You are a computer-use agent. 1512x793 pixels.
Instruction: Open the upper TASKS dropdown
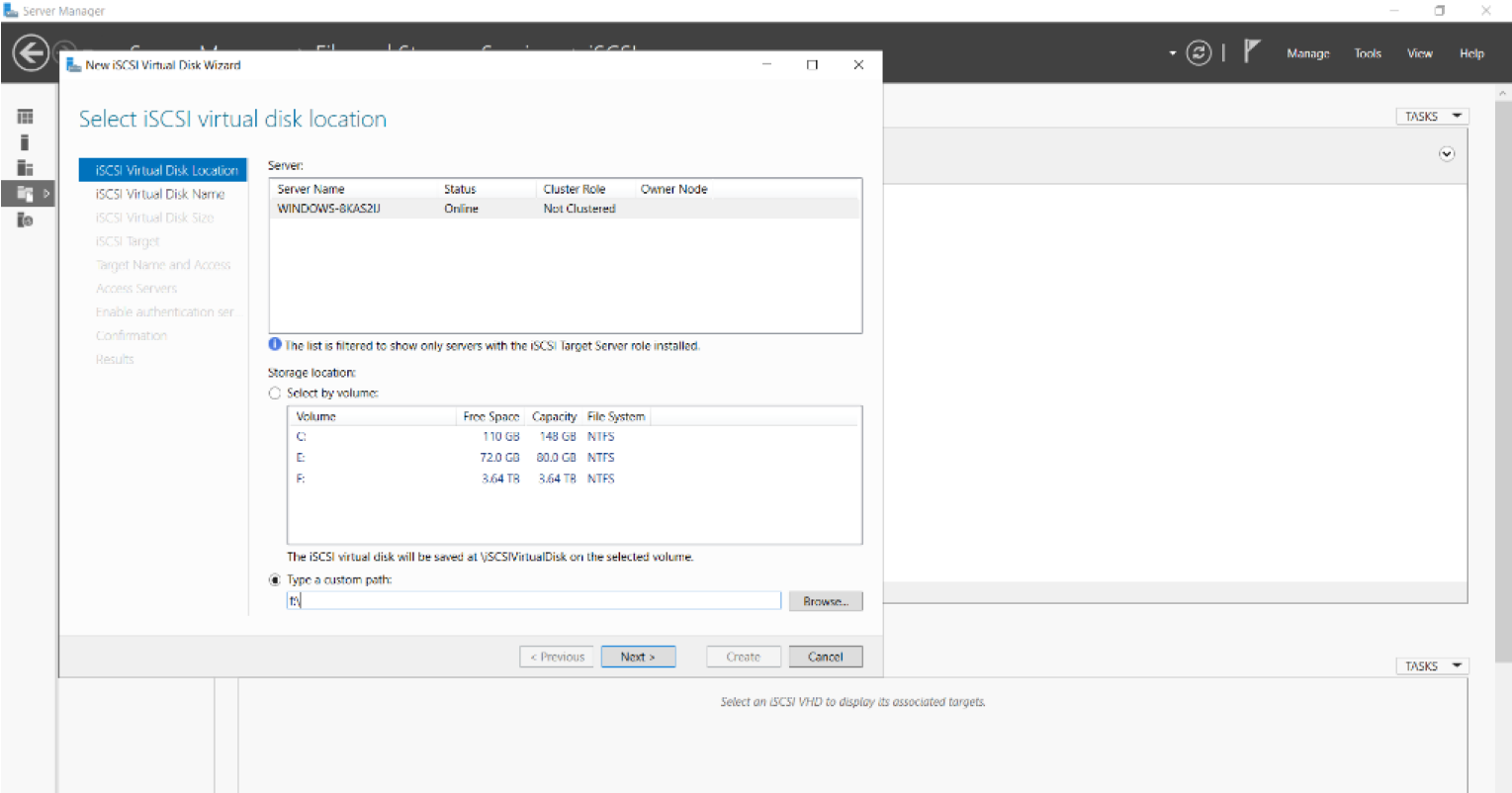click(1431, 117)
